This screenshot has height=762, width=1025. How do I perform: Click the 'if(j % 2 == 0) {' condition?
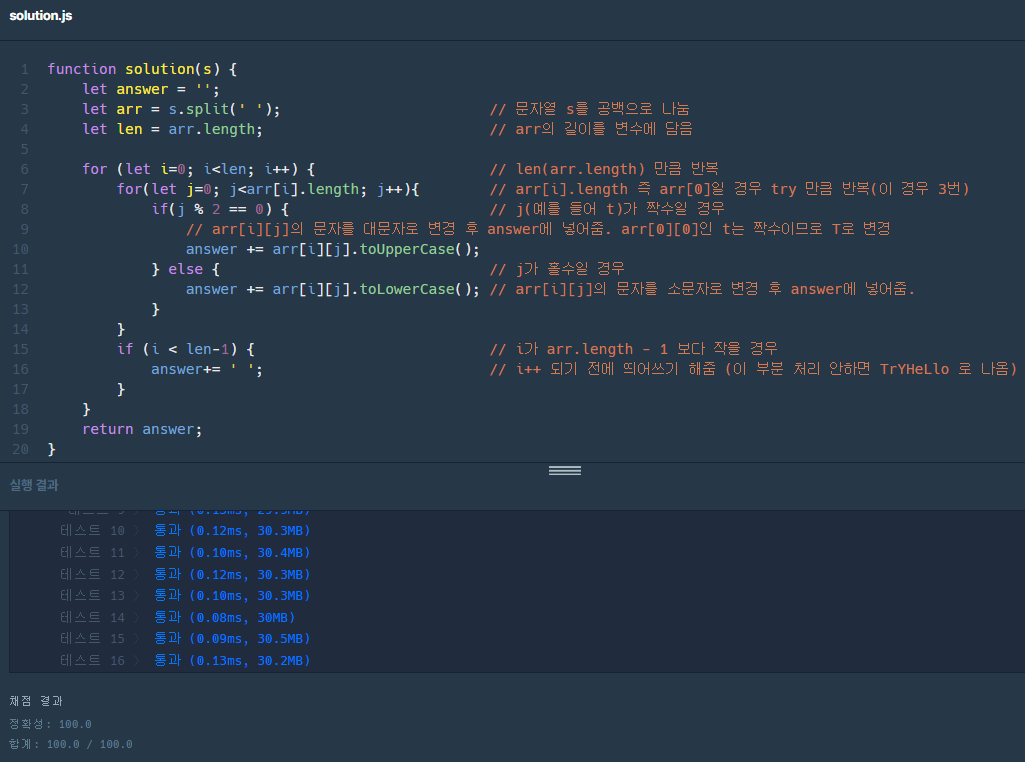tap(220, 210)
